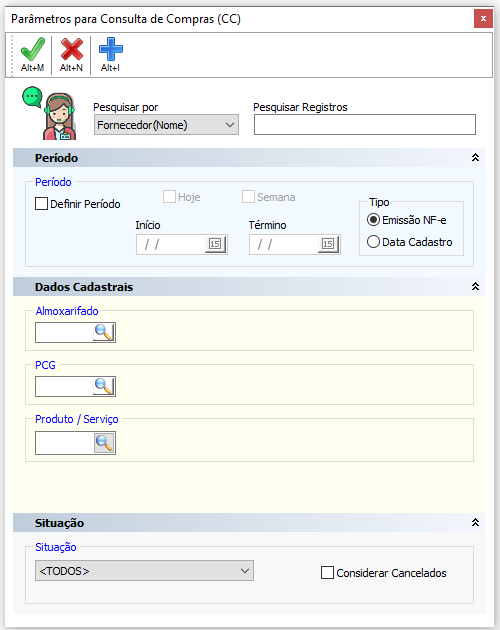Screen dimensions: 500x630
Task: Confirm with the green checkmark Alt+M icon
Action: point(33,55)
